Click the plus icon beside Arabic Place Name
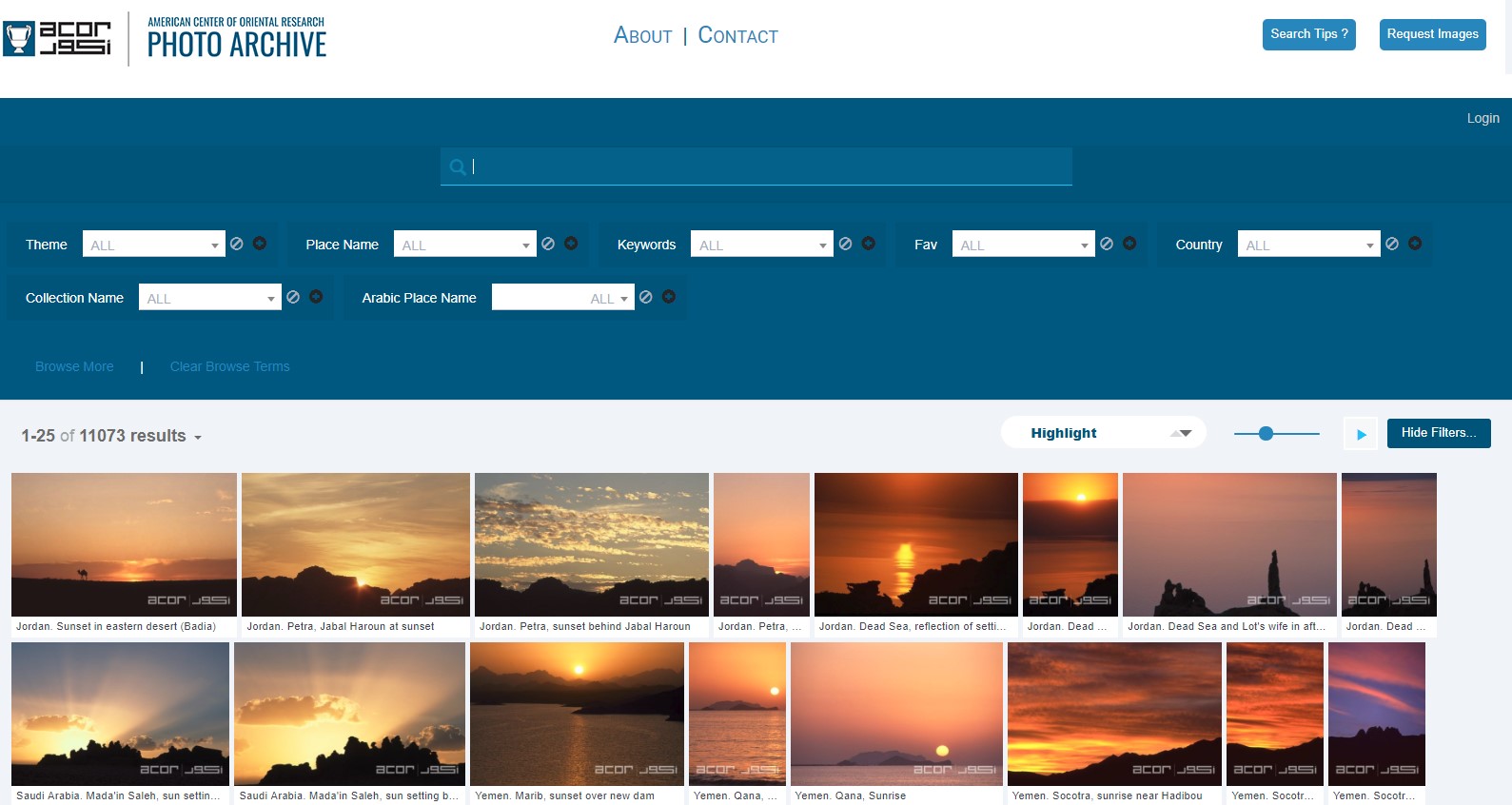The image size is (1512, 805). tap(669, 297)
